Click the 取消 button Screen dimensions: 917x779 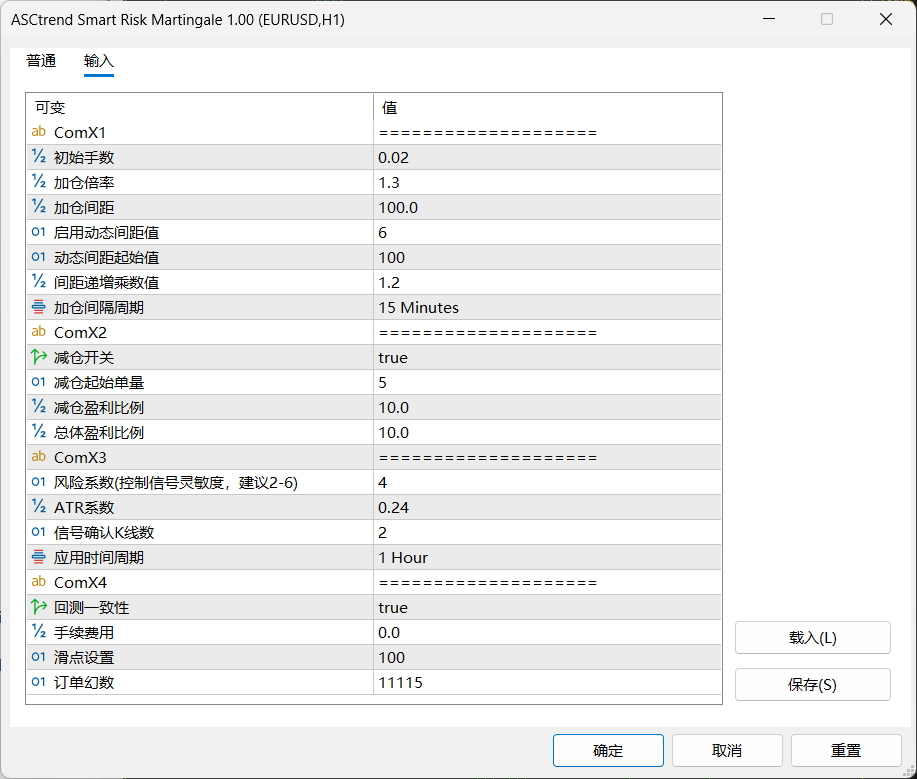tap(727, 750)
